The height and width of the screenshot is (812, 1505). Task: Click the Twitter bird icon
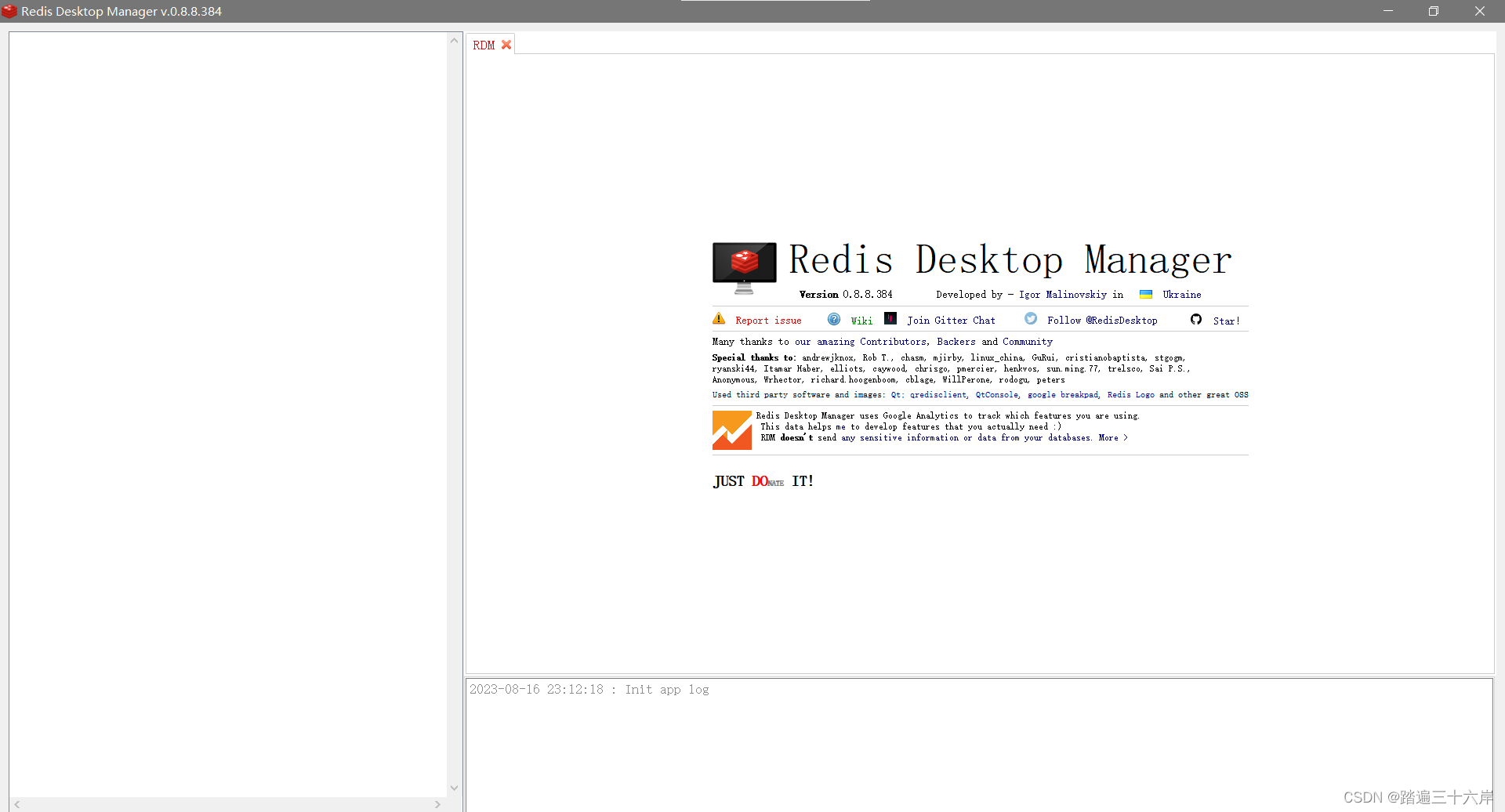point(1031,318)
